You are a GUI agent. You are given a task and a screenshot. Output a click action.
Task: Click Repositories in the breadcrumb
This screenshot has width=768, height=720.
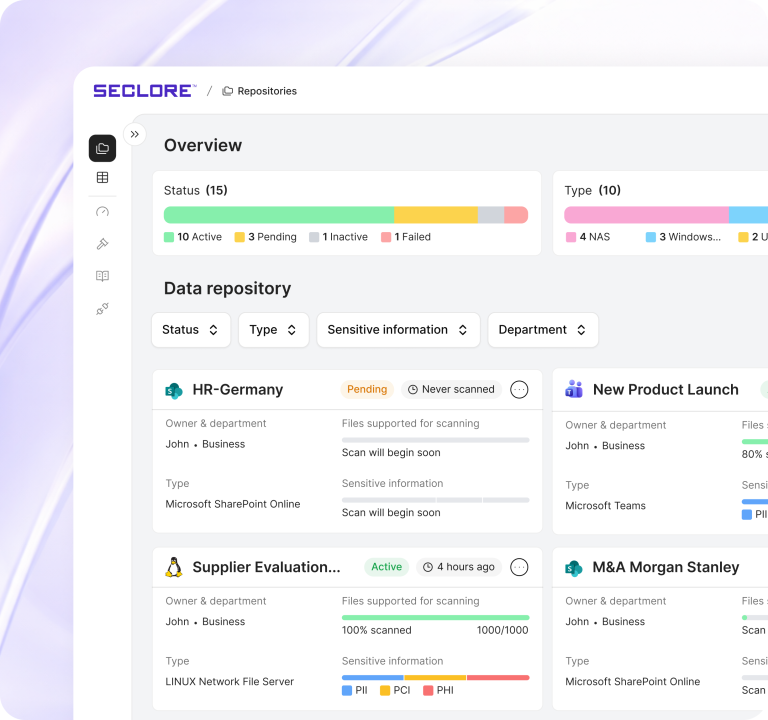(266, 91)
